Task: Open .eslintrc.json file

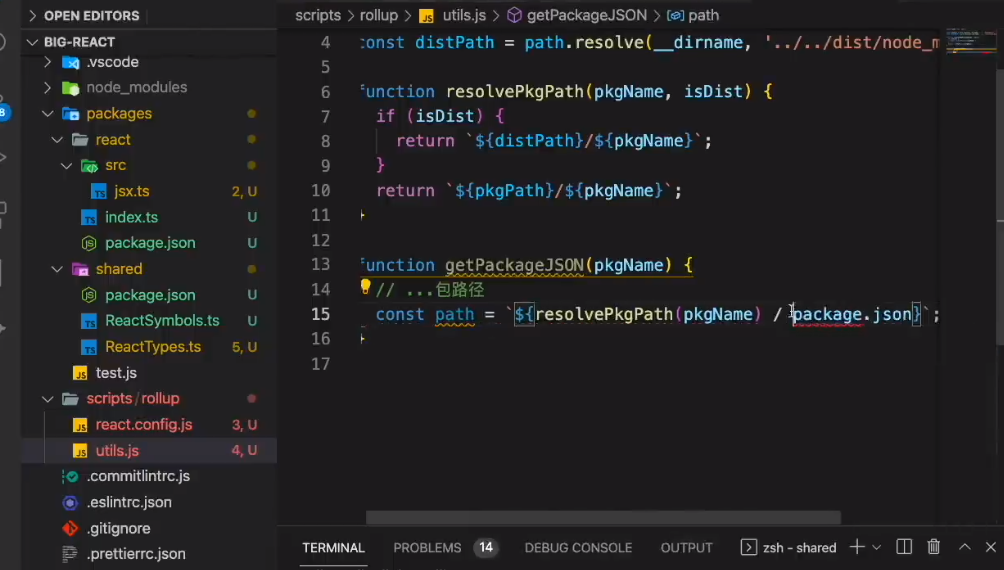Action: click(x=129, y=502)
